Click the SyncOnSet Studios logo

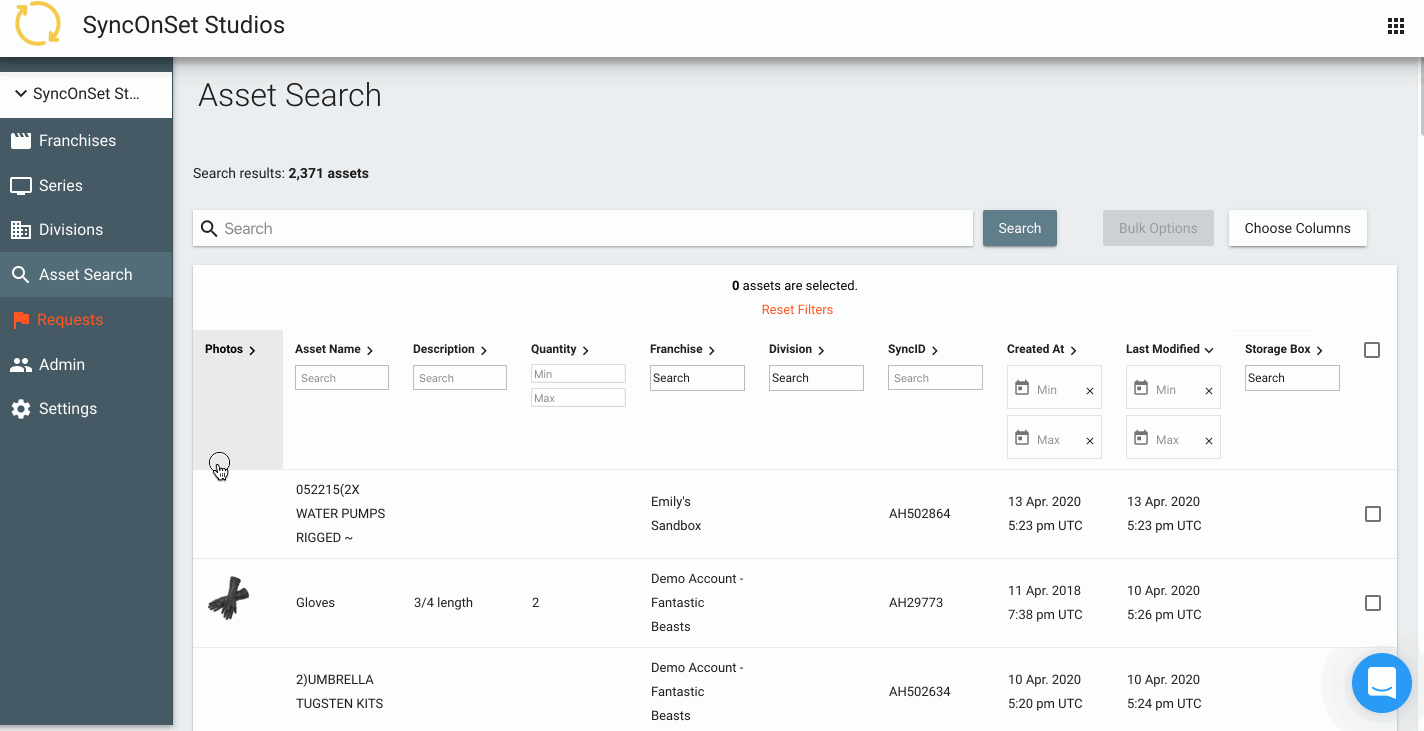38,25
